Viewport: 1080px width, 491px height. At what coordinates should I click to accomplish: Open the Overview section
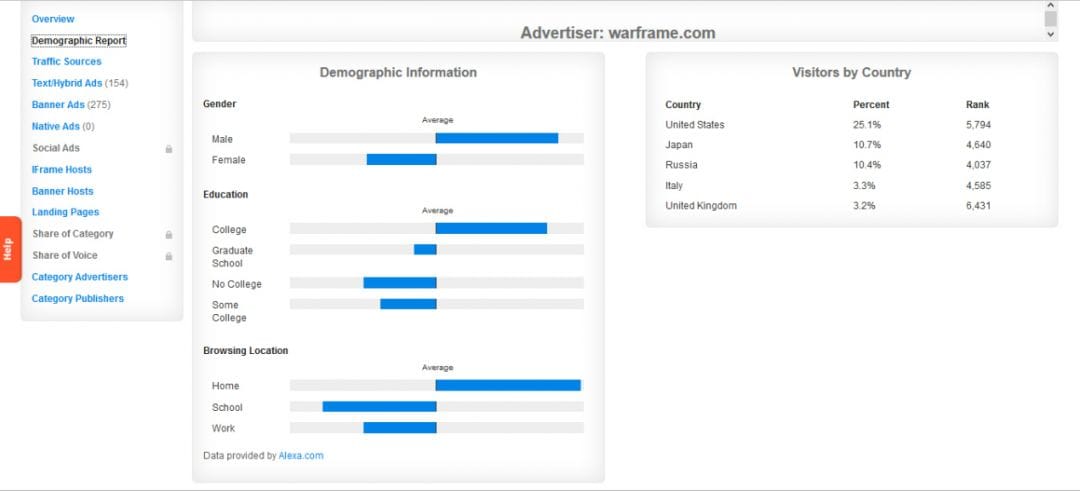[x=53, y=19]
